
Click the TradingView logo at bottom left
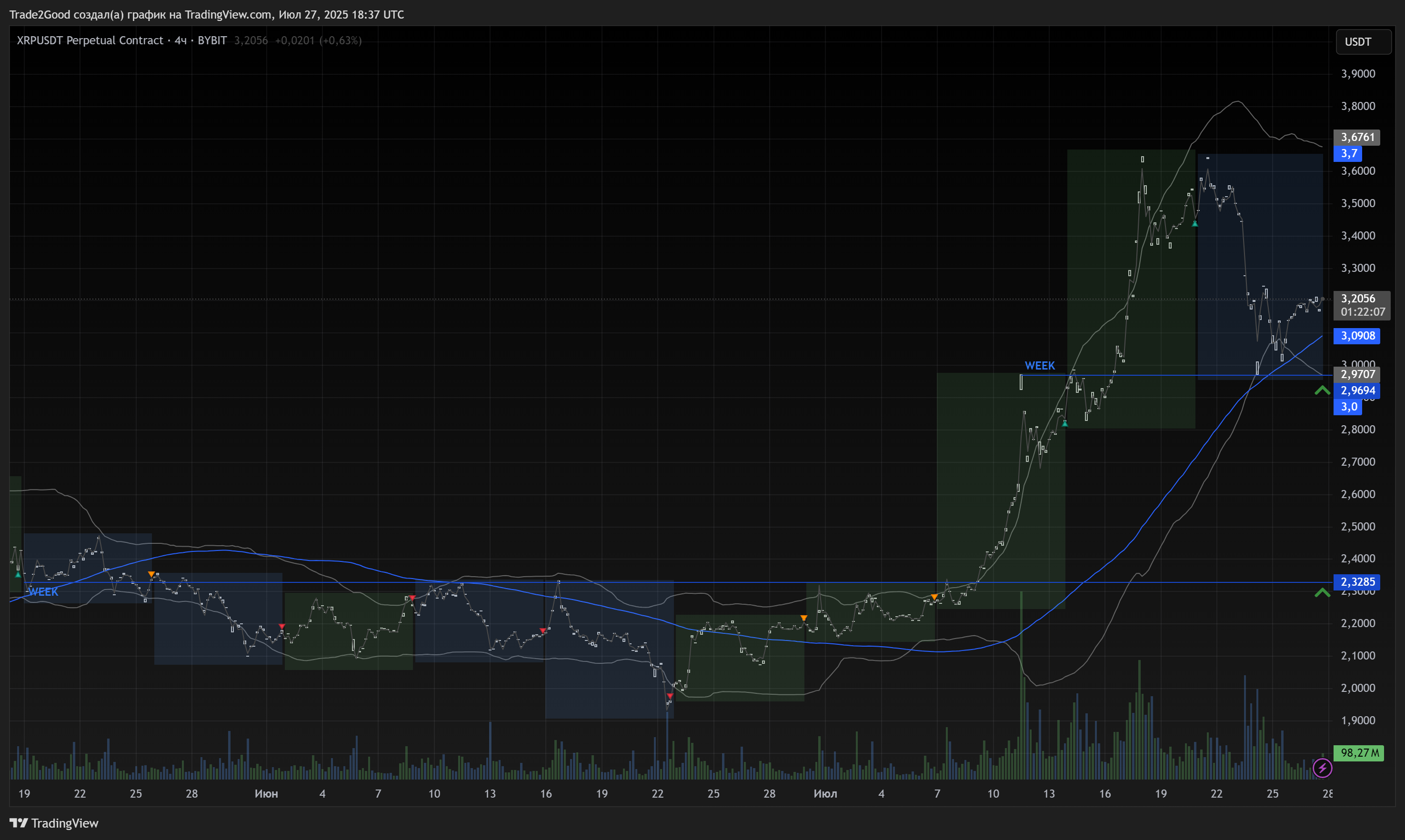(54, 823)
